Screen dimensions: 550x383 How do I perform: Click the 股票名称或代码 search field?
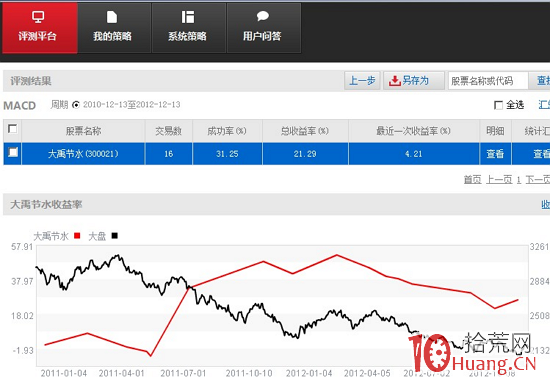click(488, 81)
